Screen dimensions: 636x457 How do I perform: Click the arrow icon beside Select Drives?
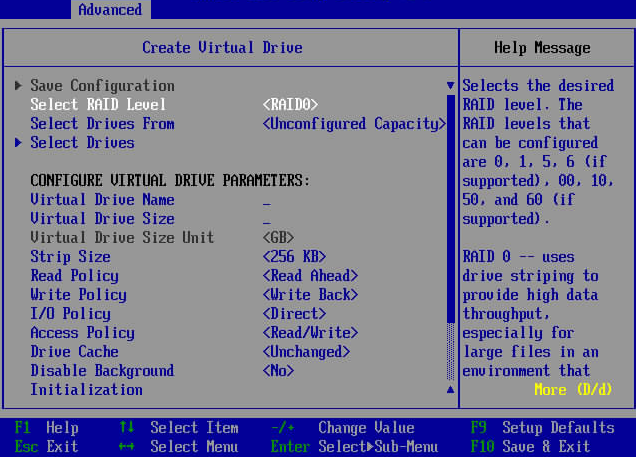click(18, 143)
